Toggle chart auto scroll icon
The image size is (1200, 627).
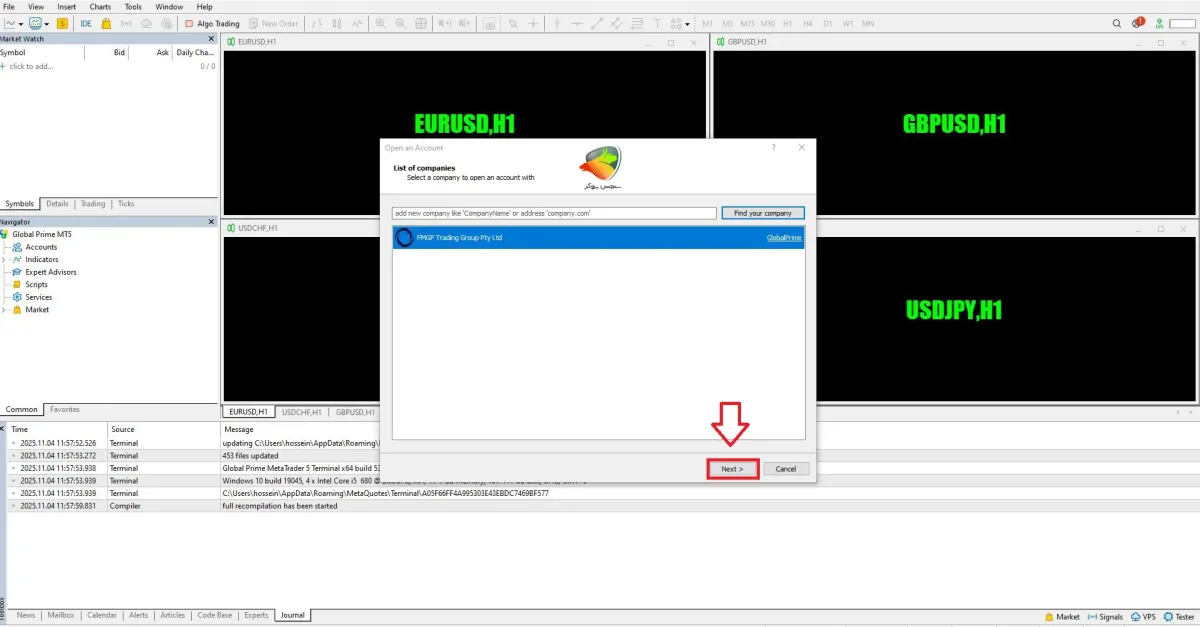444,23
